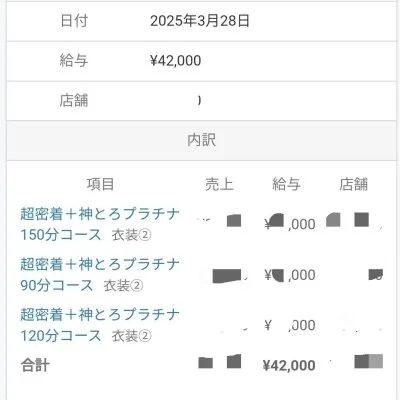Click the 合計 total row label
The width and height of the screenshot is (400, 400).
(x=35, y=365)
